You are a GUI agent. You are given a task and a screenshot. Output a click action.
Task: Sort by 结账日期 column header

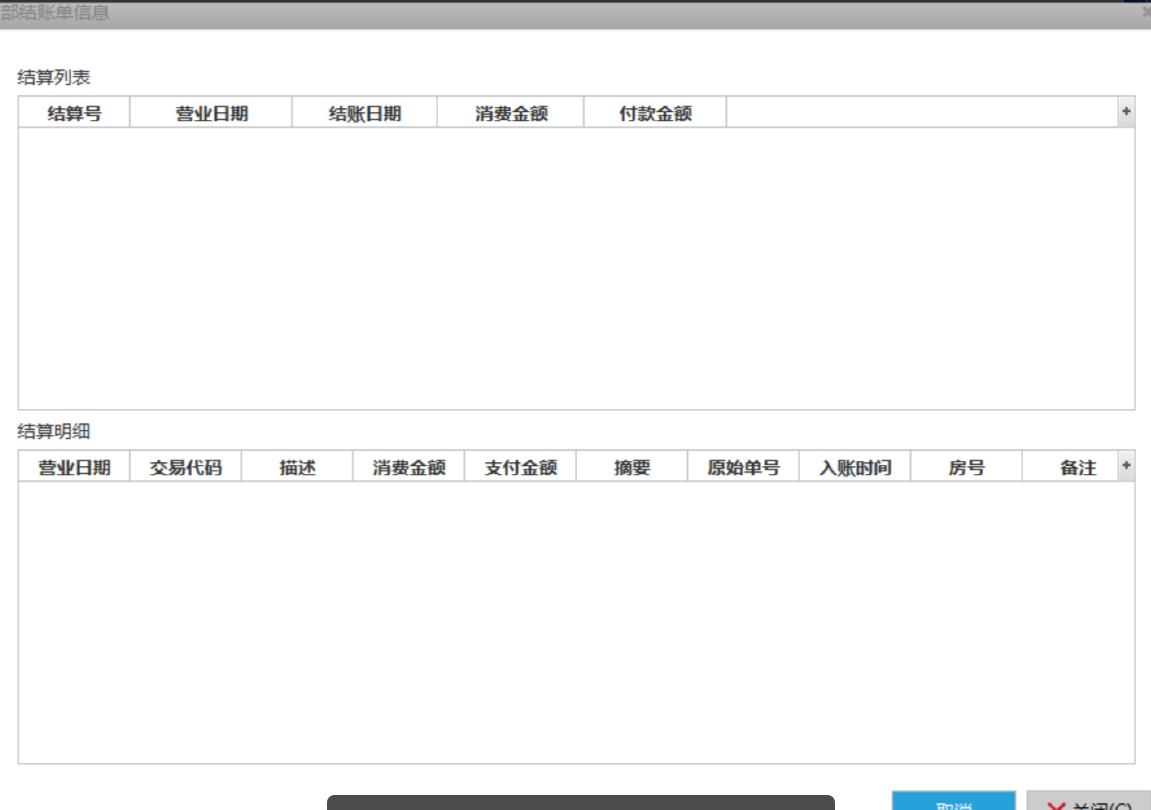click(365, 113)
